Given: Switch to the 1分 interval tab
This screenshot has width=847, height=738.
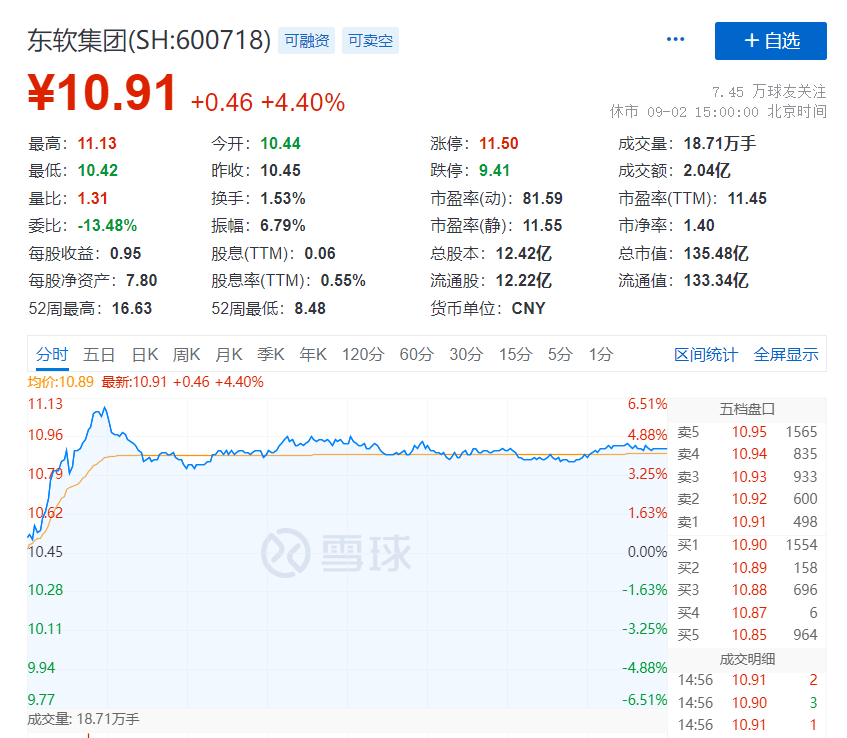Looking at the screenshot, I should coord(600,354).
